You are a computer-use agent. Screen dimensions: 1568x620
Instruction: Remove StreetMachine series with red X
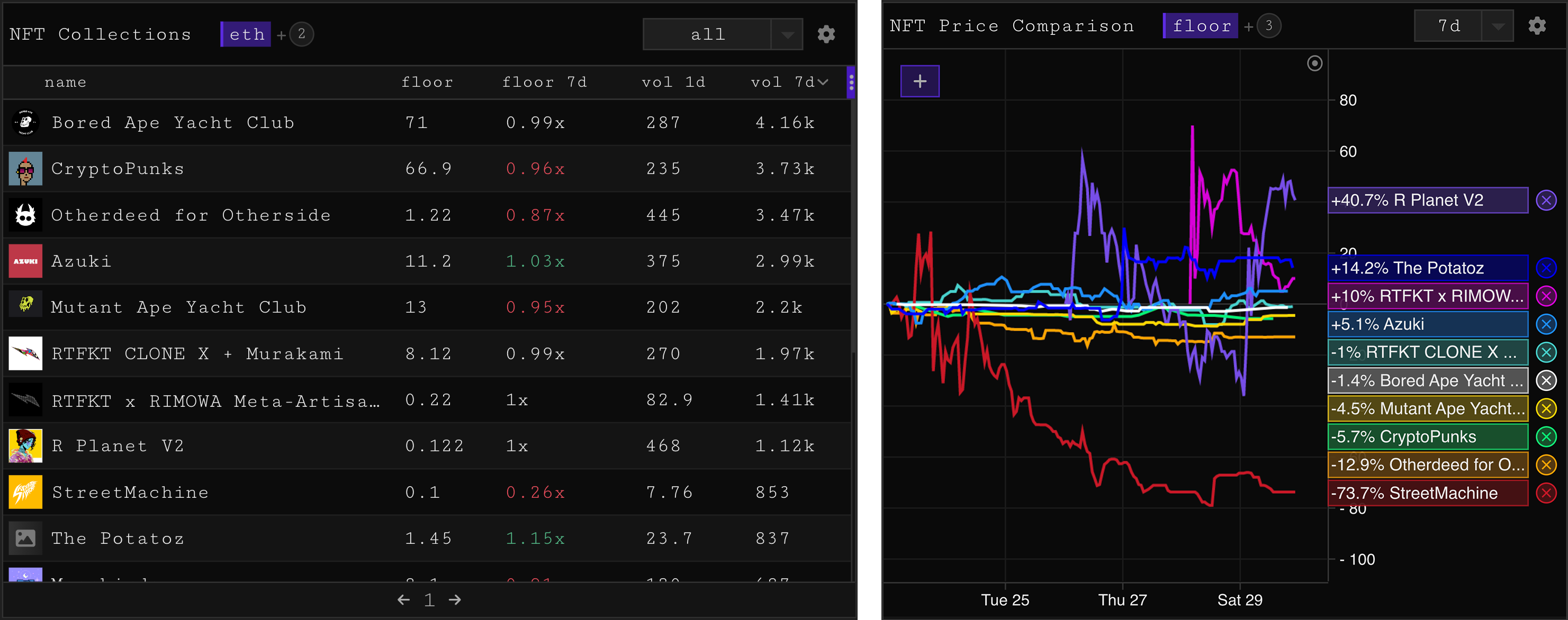tap(1545, 493)
